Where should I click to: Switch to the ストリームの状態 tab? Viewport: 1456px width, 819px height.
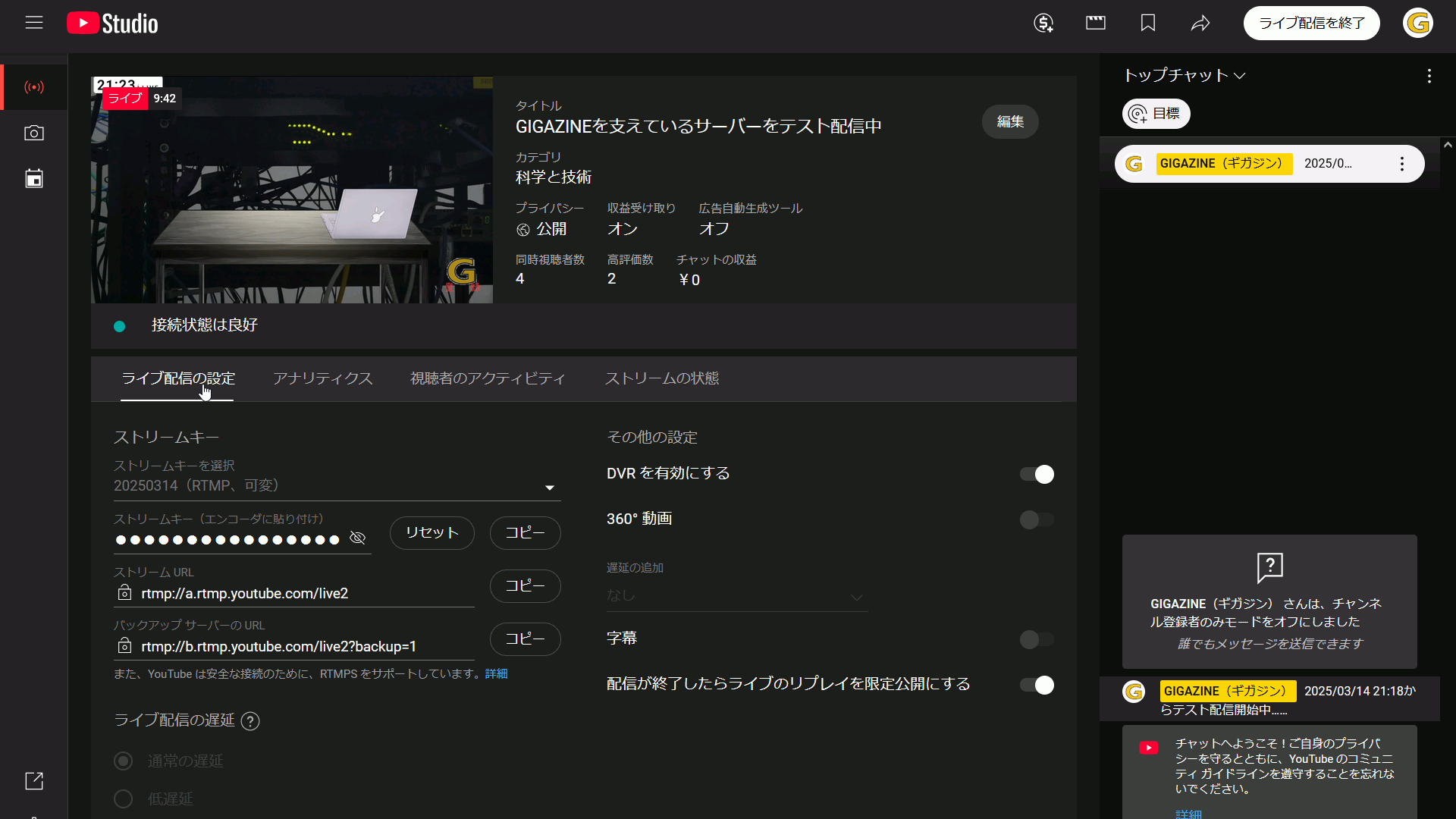pos(662,378)
